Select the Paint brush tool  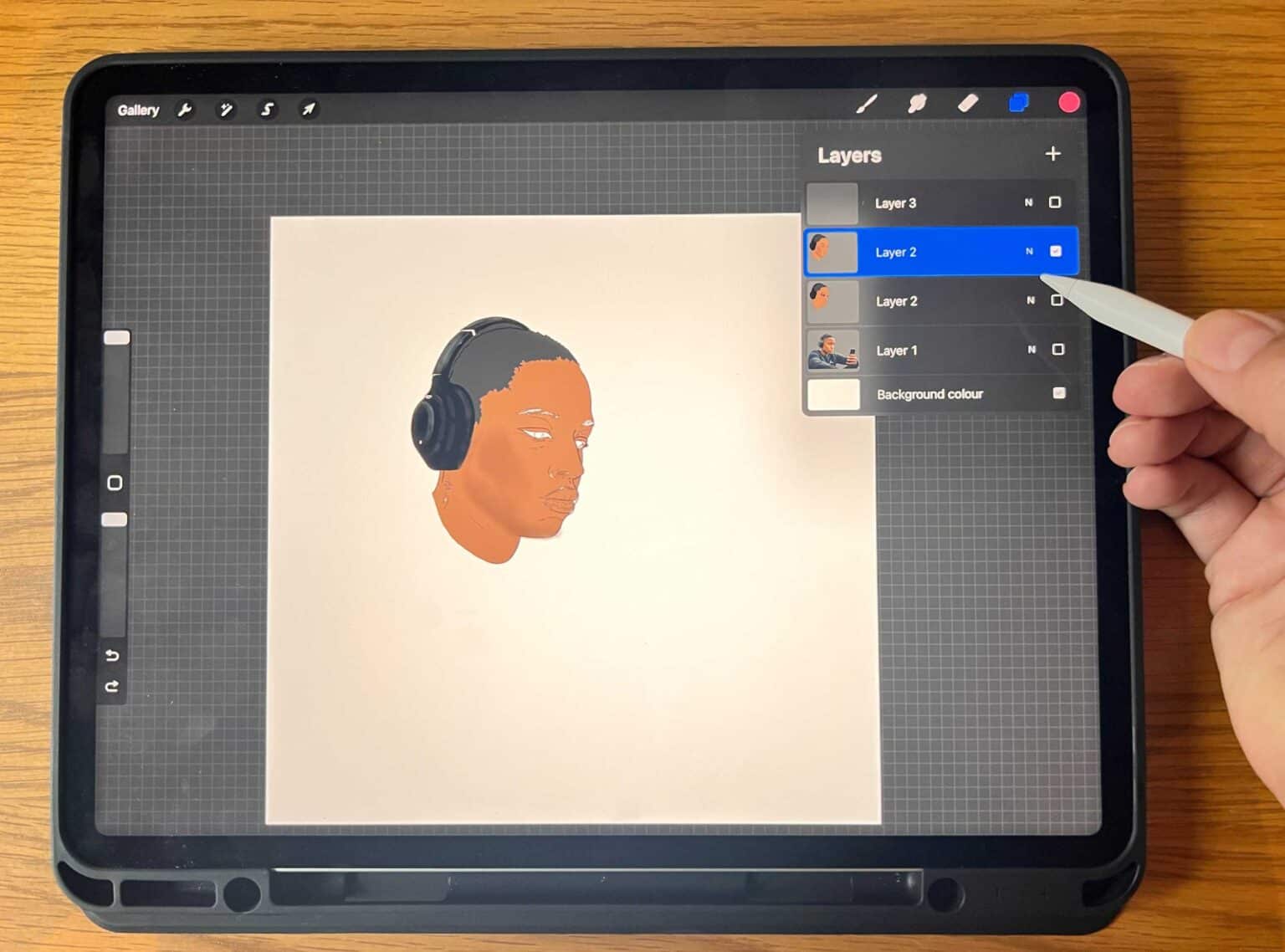point(868,102)
